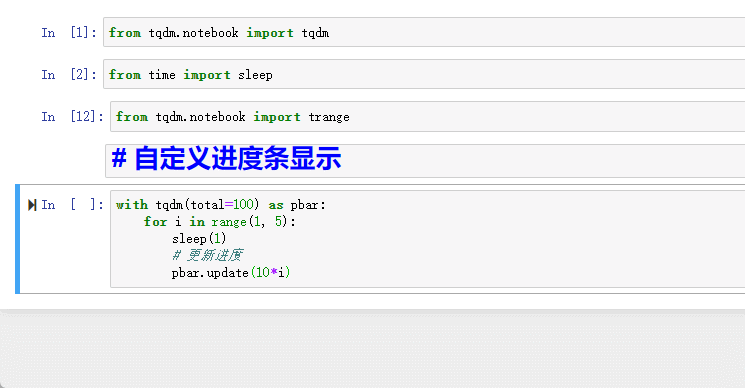The height and width of the screenshot is (388, 745).
Task: Click the empty In [ ] prompt label
Action: pyautogui.click(x=72, y=205)
